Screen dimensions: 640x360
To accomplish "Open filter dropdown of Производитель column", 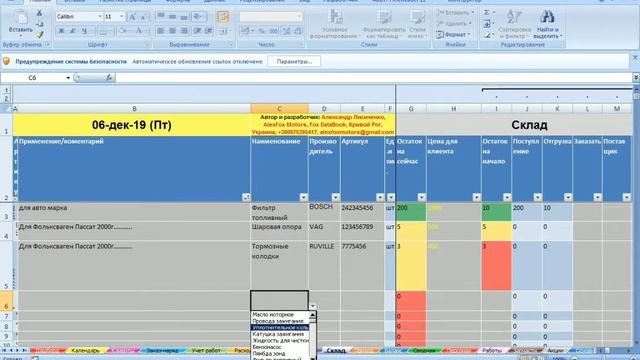I will point(336,198).
